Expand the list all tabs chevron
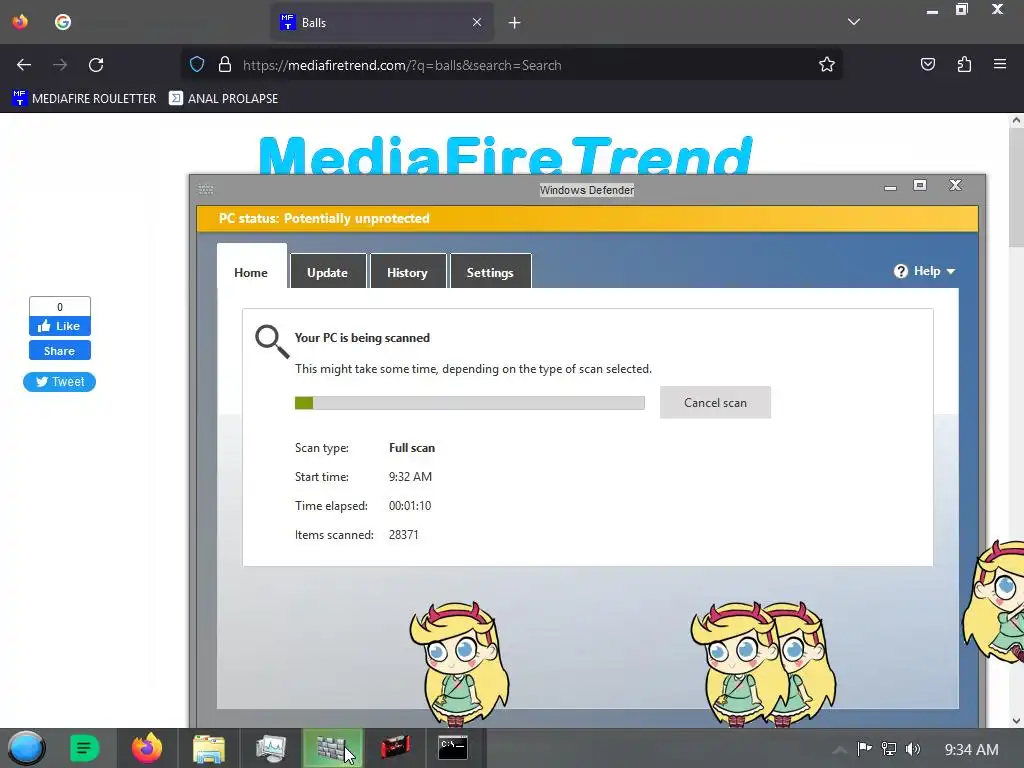This screenshot has width=1024, height=768. [x=854, y=22]
